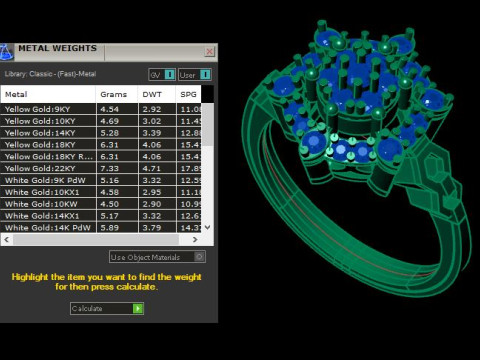The height and width of the screenshot is (360, 480).
Task: Select the White Gold:10KX1 row
Action: [x=101, y=192]
